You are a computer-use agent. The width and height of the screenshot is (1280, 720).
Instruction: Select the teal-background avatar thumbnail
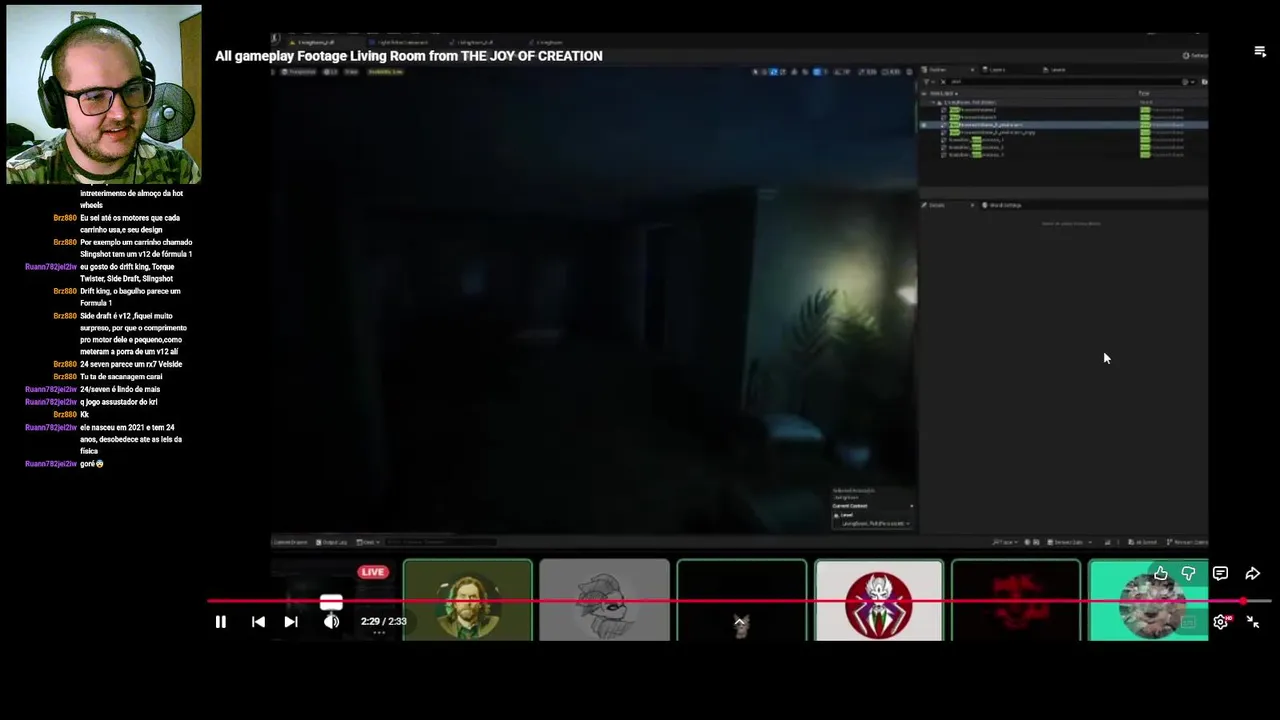tap(1148, 600)
